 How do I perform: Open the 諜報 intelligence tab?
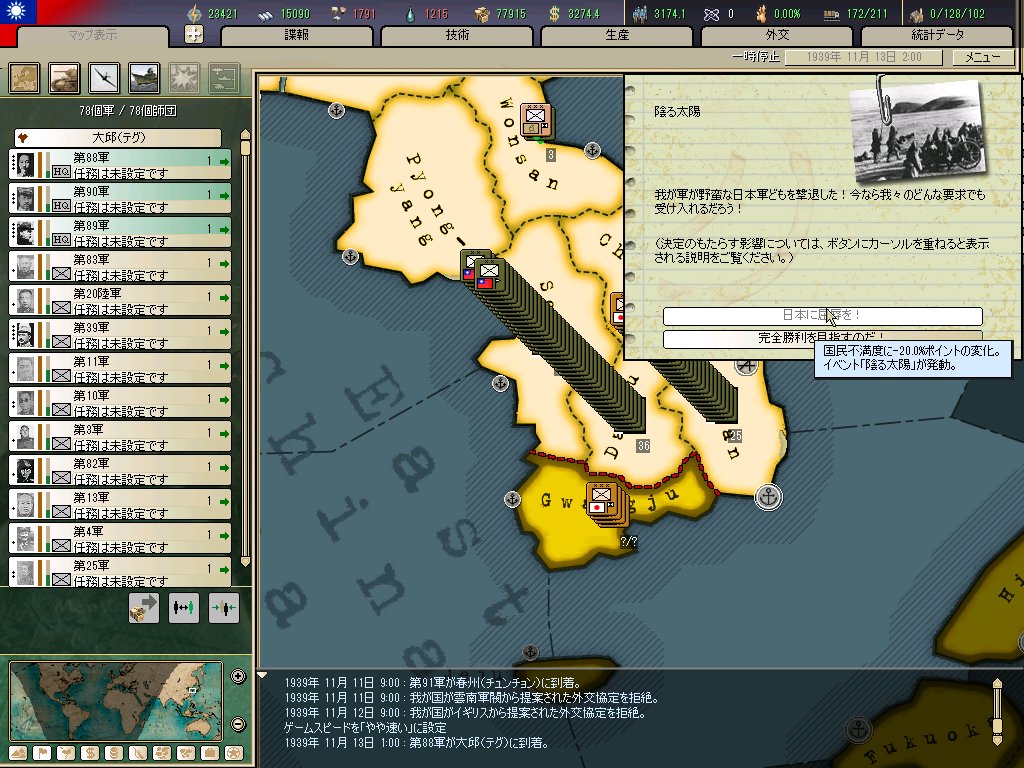pyautogui.click(x=296, y=35)
